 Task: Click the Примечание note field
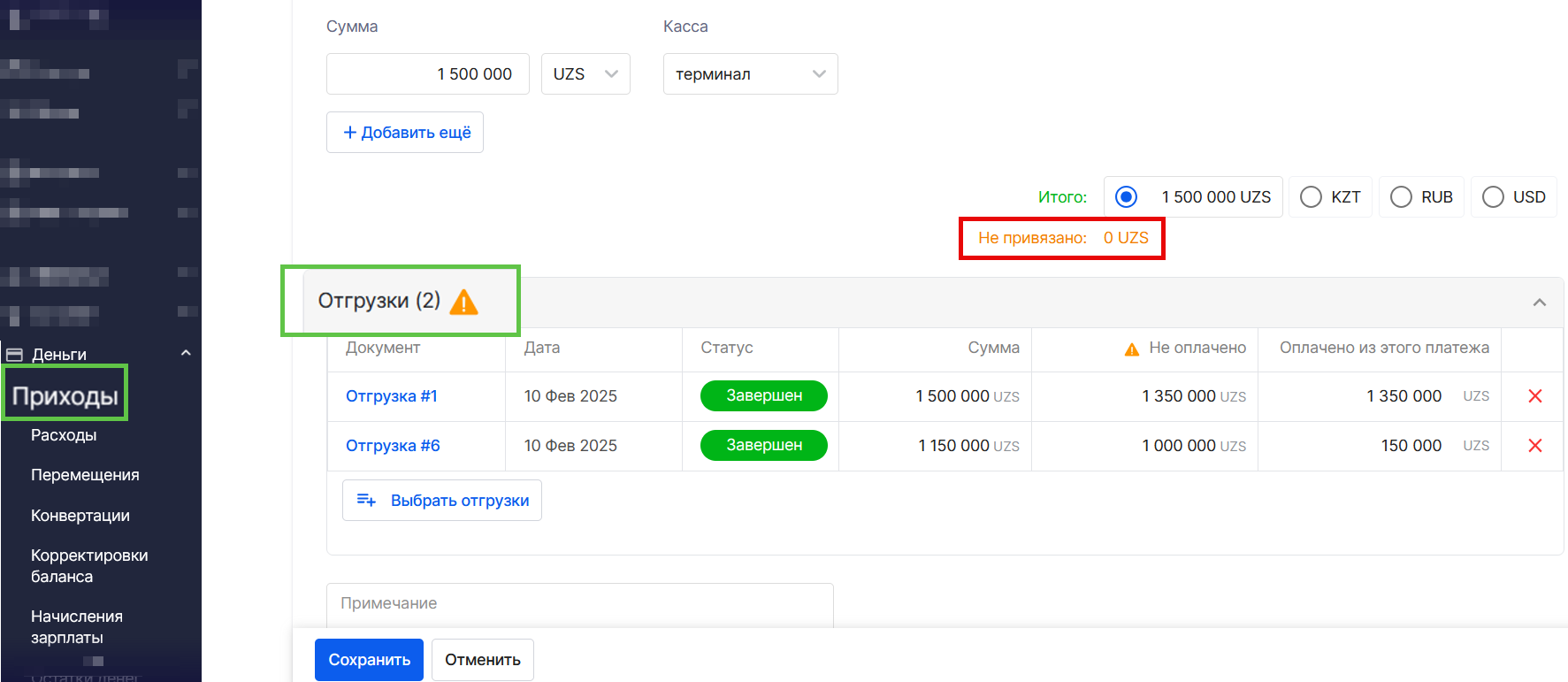pyautogui.click(x=579, y=604)
